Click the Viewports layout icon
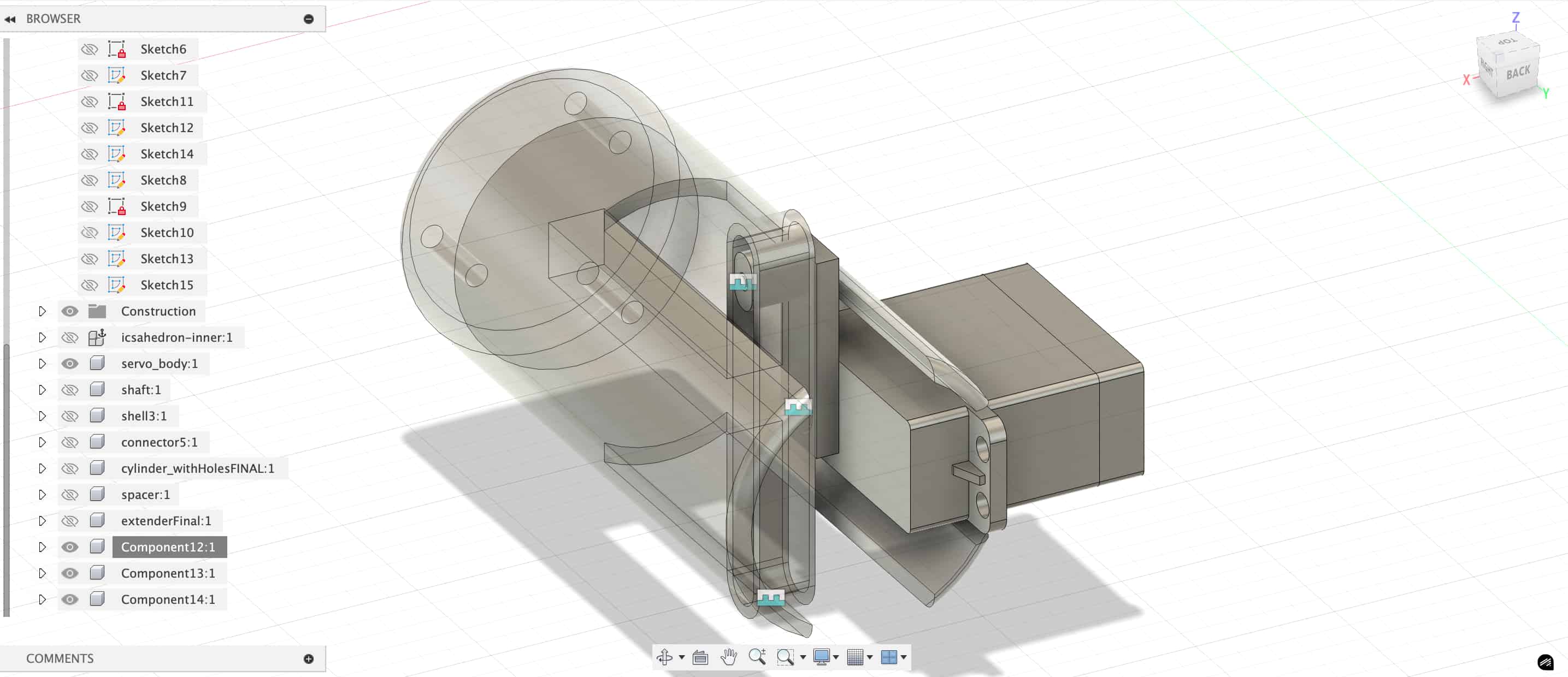This screenshot has height=677, width=1568. tap(889, 657)
